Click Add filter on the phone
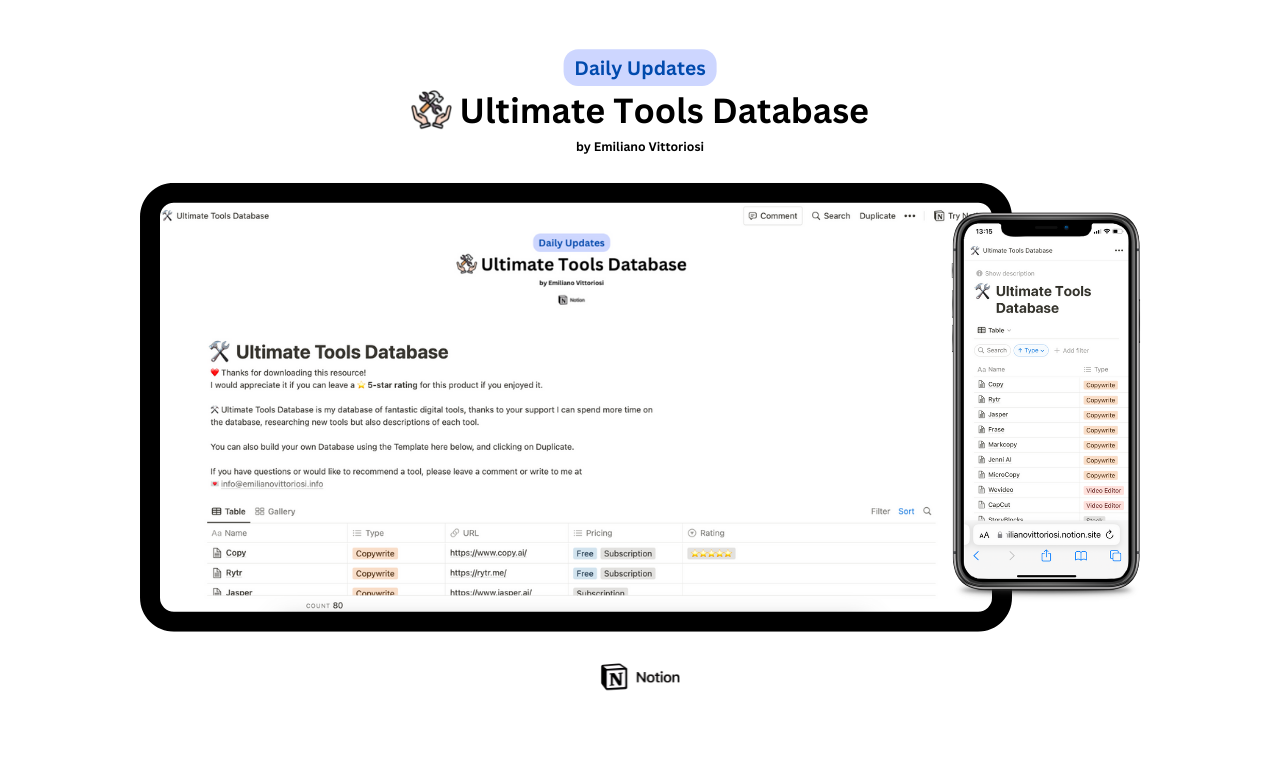 click(x=1071, y=350)
